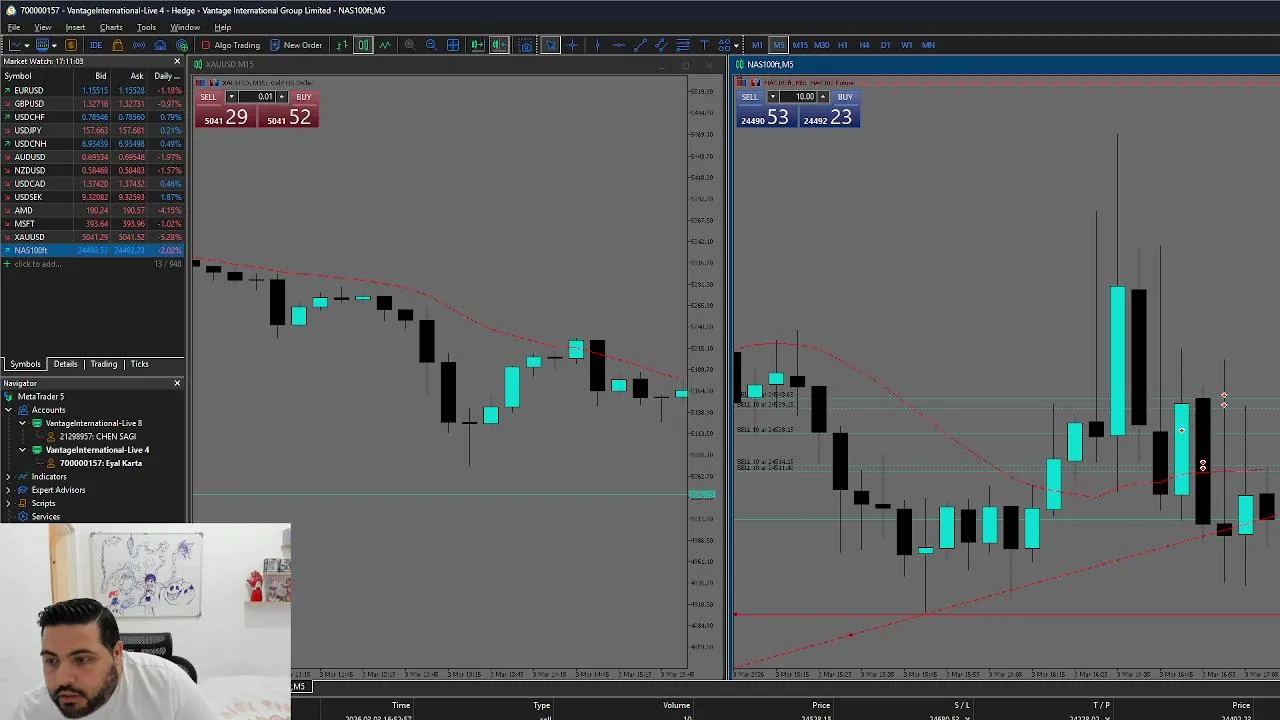1280x720 pixels.
Task: Open the View menu
Action: point(43,27)
